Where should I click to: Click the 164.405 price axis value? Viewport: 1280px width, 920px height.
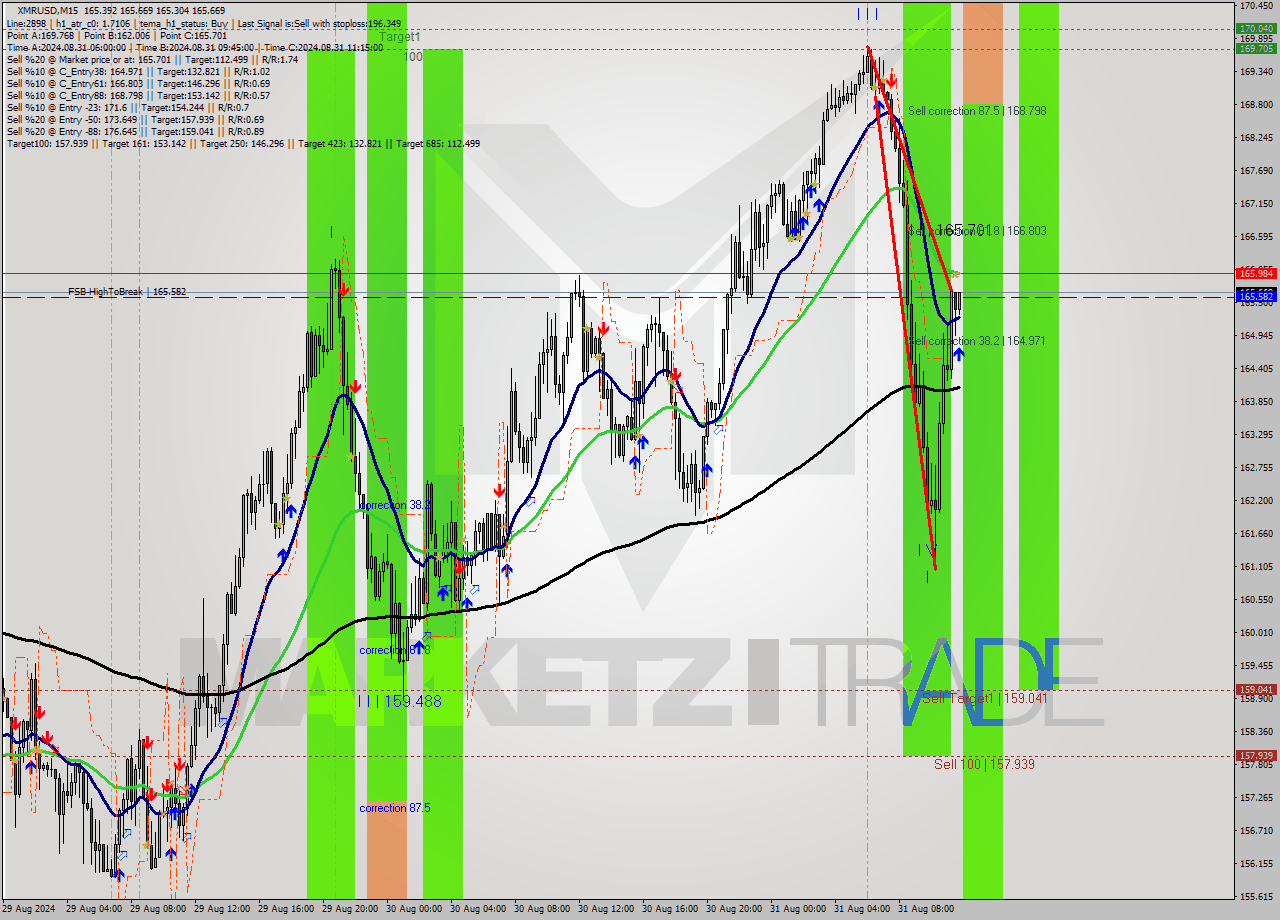click(1256, 369)
